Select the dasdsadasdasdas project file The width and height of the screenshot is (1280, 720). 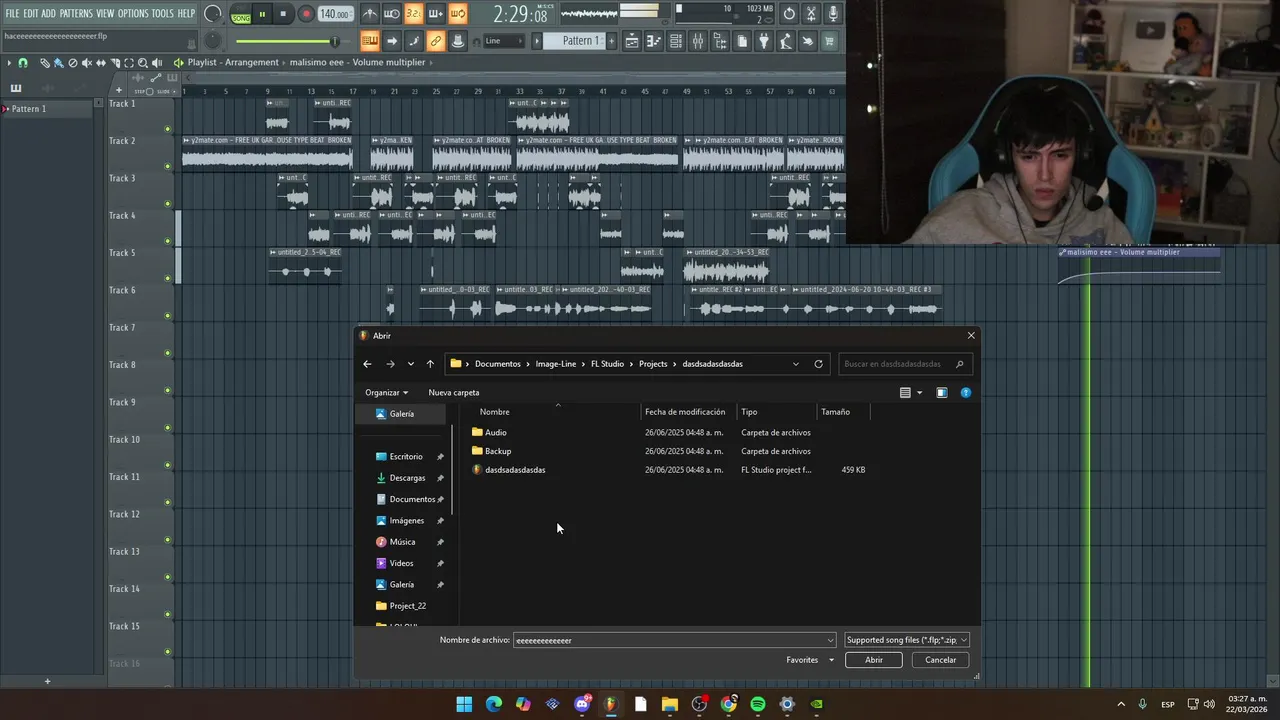514,470
